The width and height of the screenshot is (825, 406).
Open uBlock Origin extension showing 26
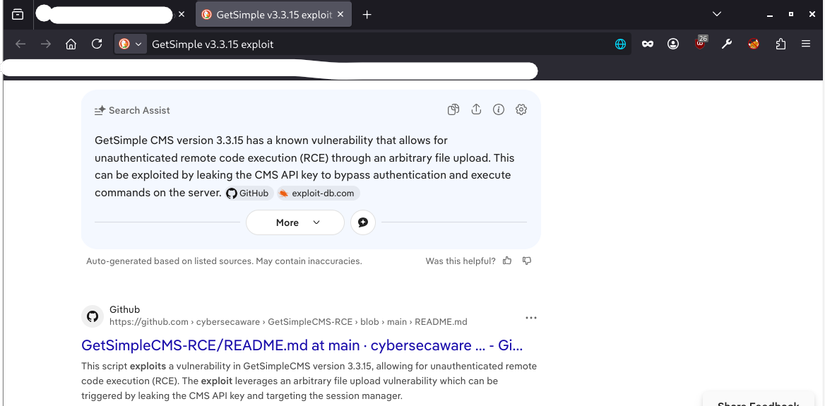tap(700, 43)
